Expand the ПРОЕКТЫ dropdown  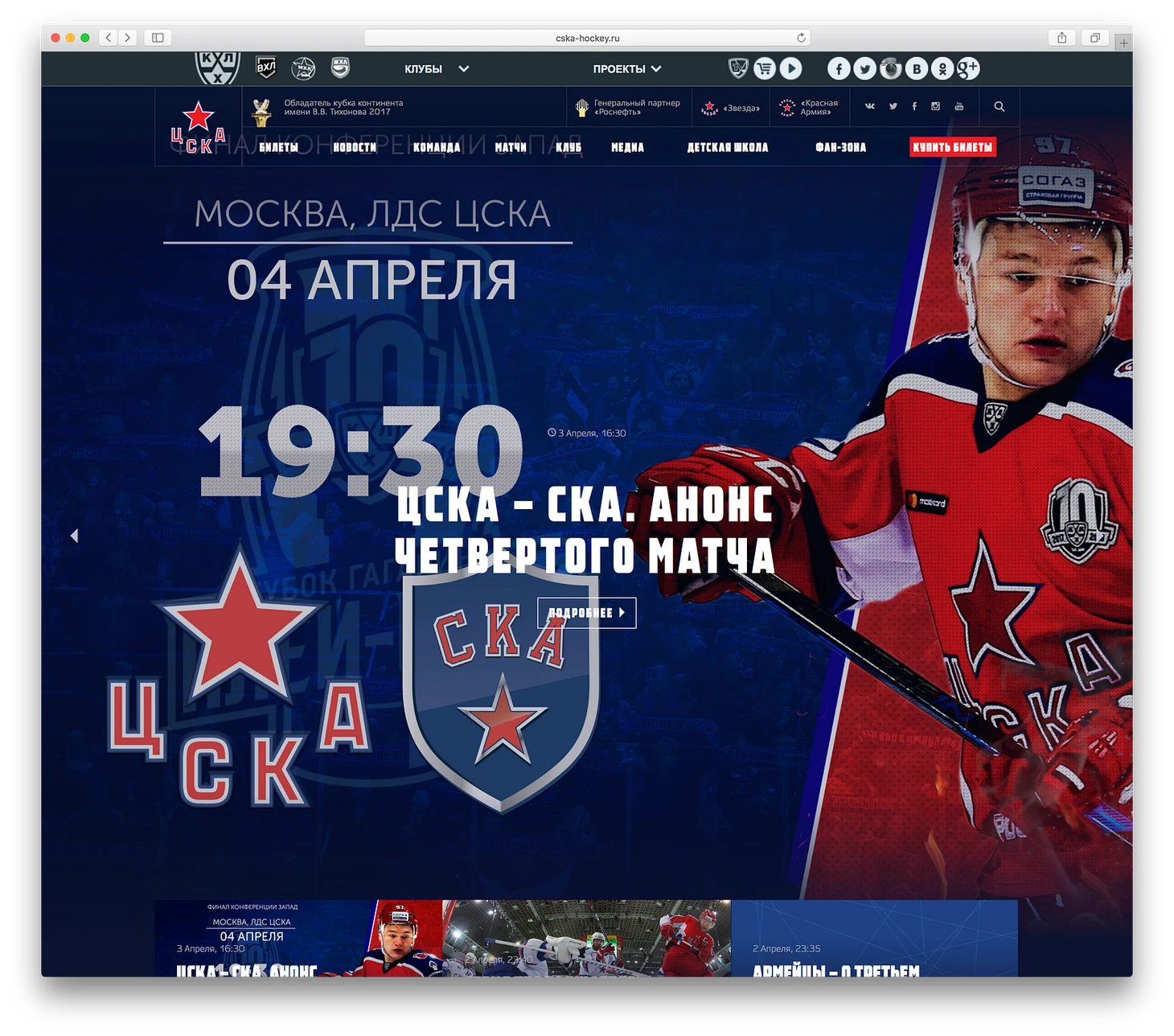tap(627, 69)
